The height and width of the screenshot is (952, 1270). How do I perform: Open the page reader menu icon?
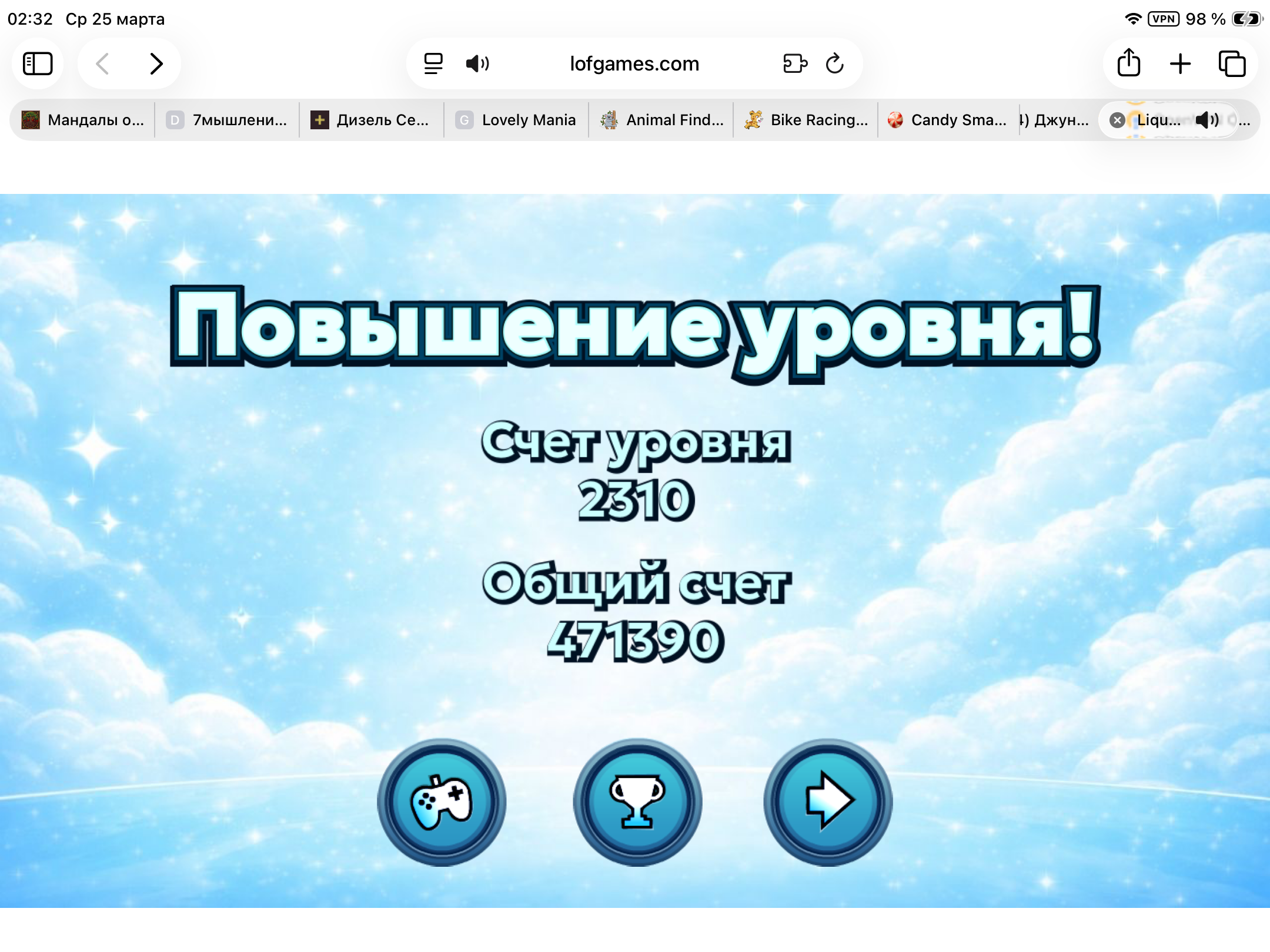pos(433,63)
